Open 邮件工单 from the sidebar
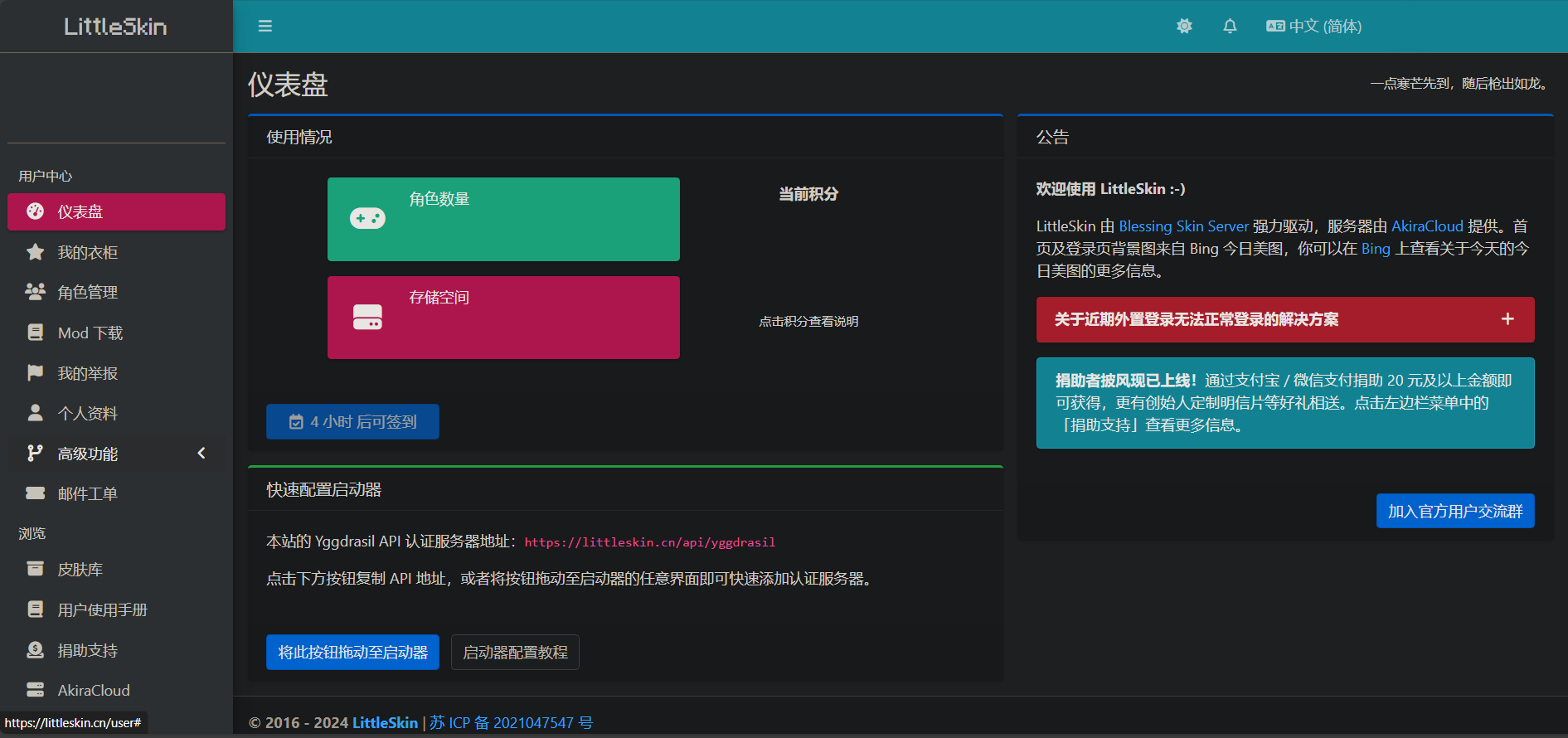Viewport: 1568px width, 738px height. [x=87, y=494]
